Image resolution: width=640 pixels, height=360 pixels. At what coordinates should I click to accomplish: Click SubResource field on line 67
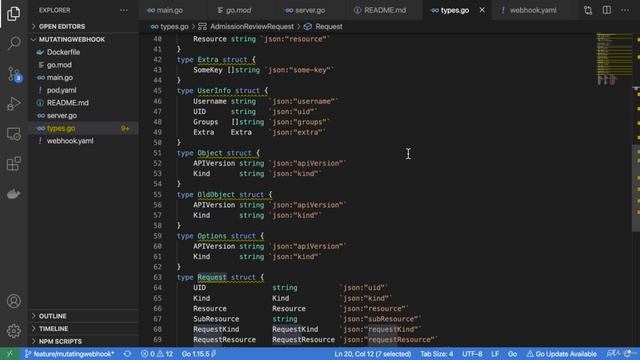[216, 319]
